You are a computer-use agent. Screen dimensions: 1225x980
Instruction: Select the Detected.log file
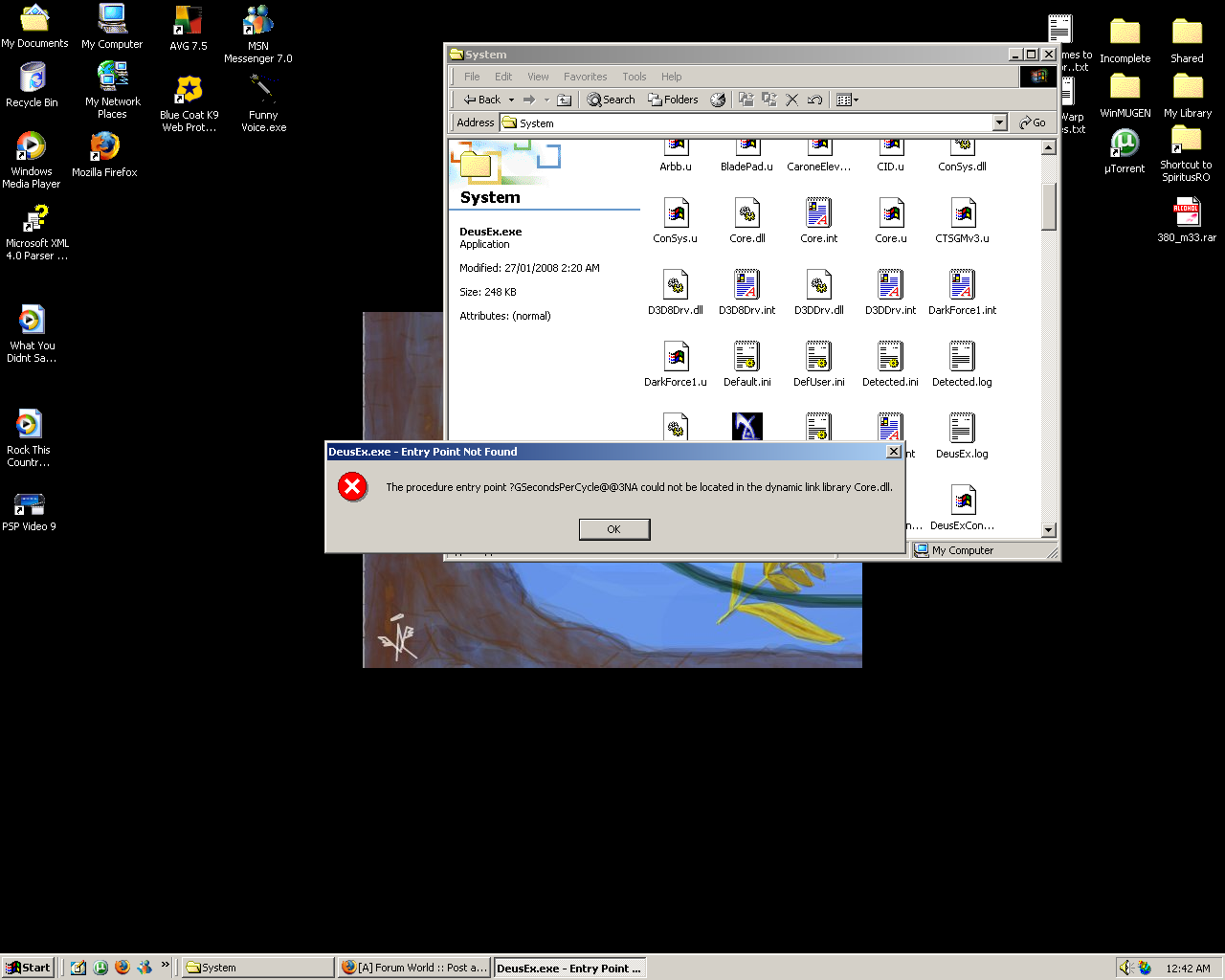coord(963,365)
